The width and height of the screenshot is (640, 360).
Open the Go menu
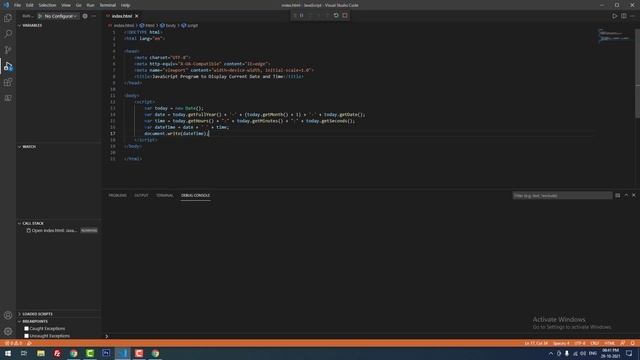(x=78, y=5)
